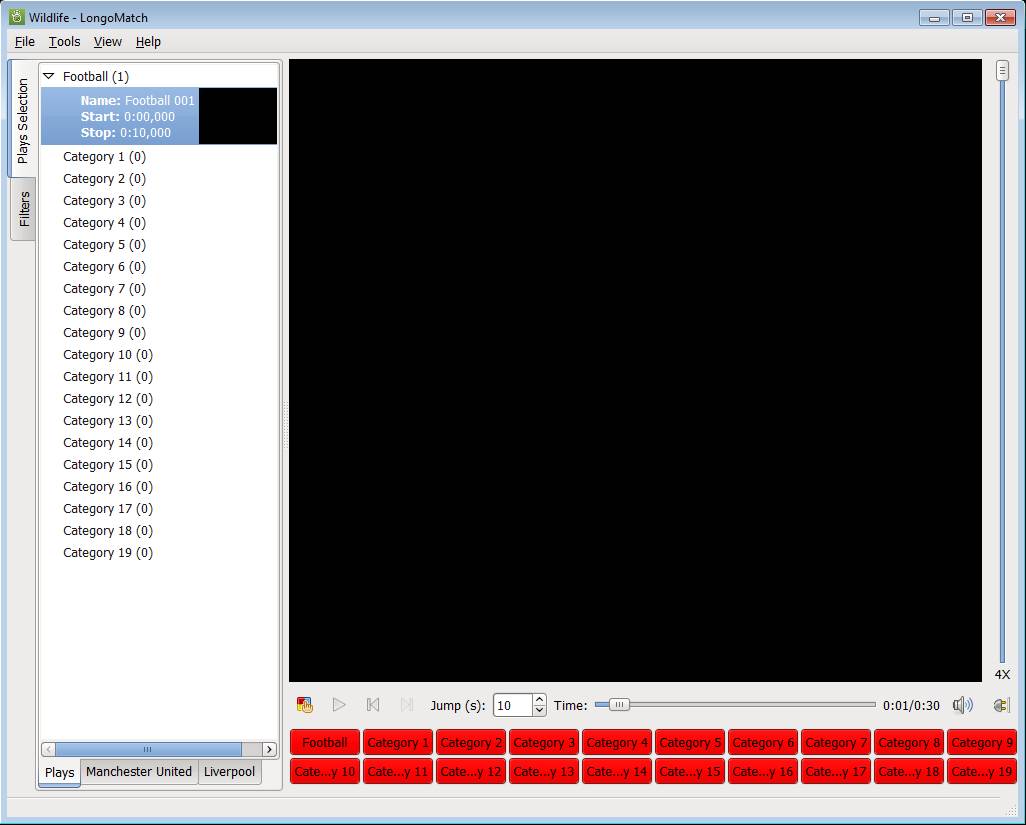Select the Plays bottom tab
1026x825 pixels.
tap(60, 772)
